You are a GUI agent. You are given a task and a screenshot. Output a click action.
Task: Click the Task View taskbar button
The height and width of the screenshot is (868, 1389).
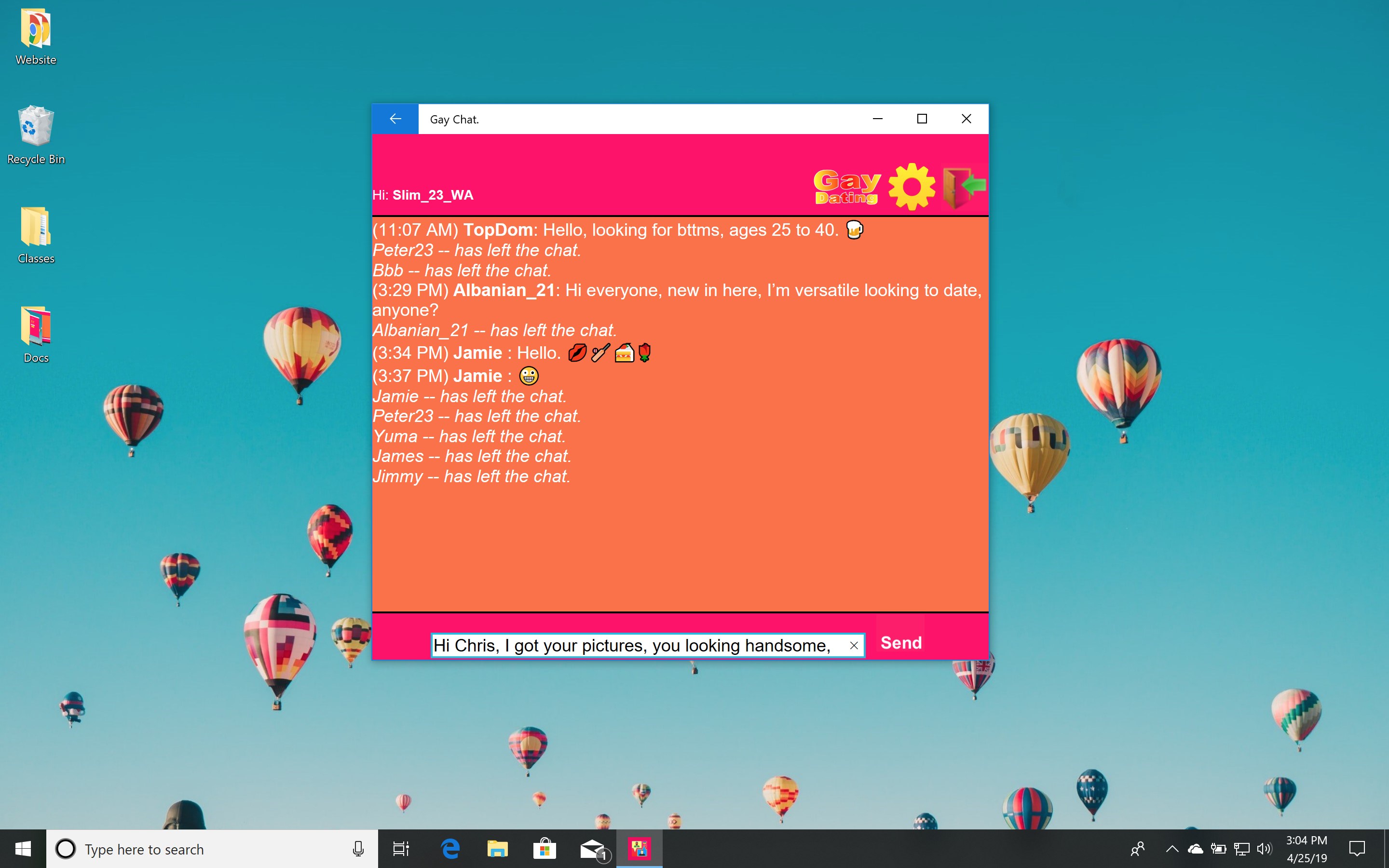pyautogui.click(x=401, y=849)
